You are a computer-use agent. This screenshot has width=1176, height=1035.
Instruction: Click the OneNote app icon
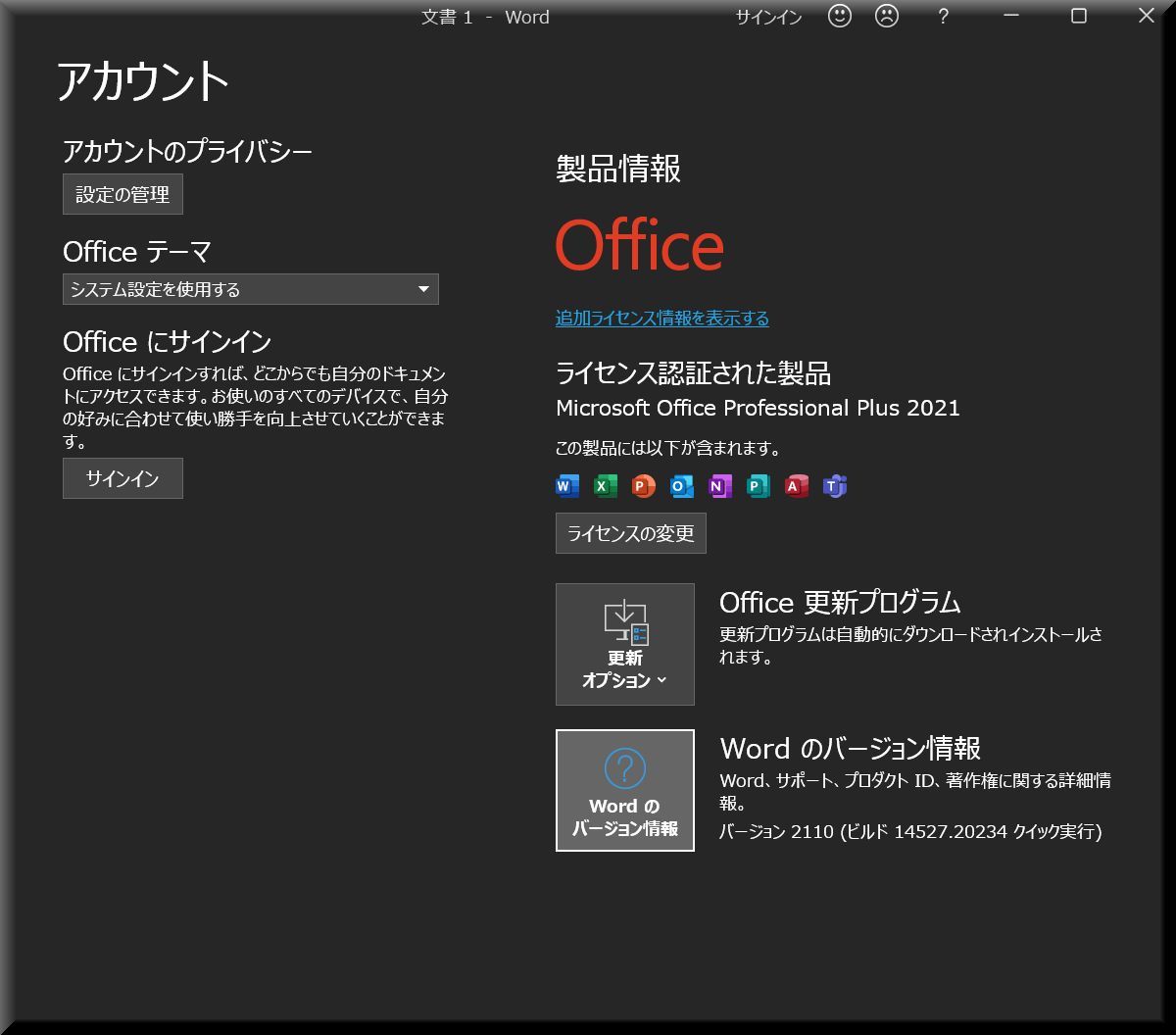(720, 486)
